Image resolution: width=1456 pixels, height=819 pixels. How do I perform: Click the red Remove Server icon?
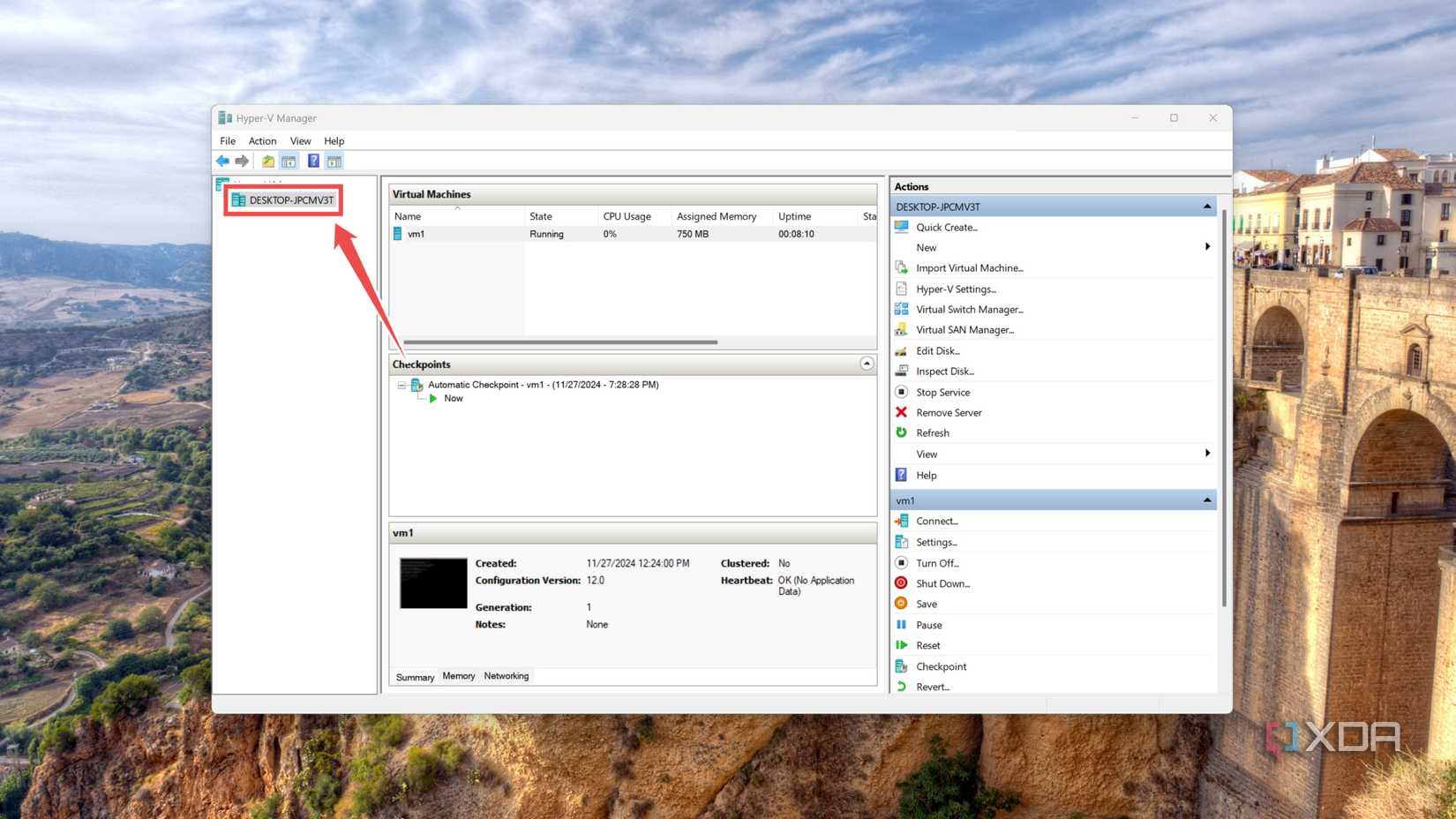tap(901, 412)
